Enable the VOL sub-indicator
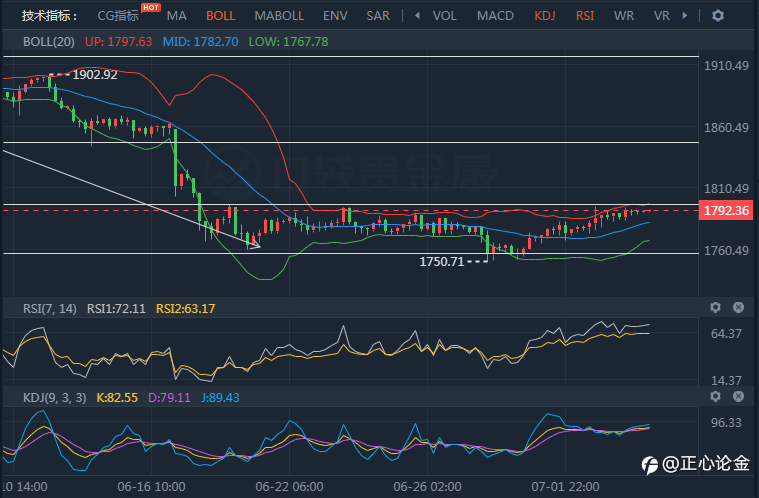Viewport: 759px width, 498px height. [444, 16]
